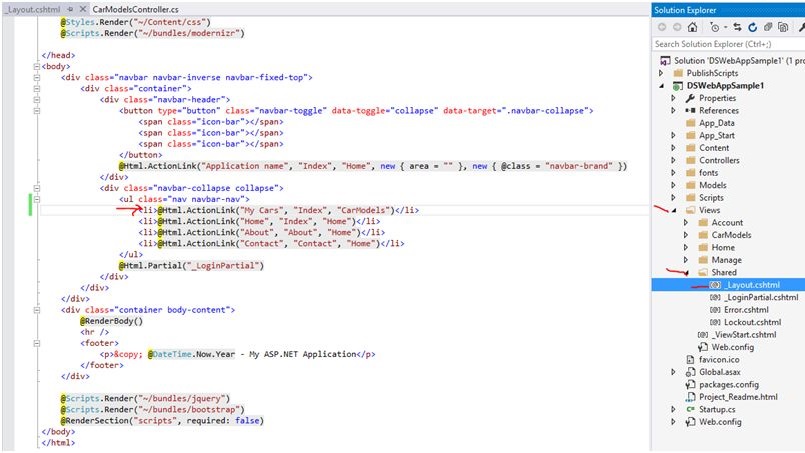Viewport: 805px width, 453px height.
Task: Click the Project_Readme.html file icon
Action: pyautogui.click(x=691, y=397)
